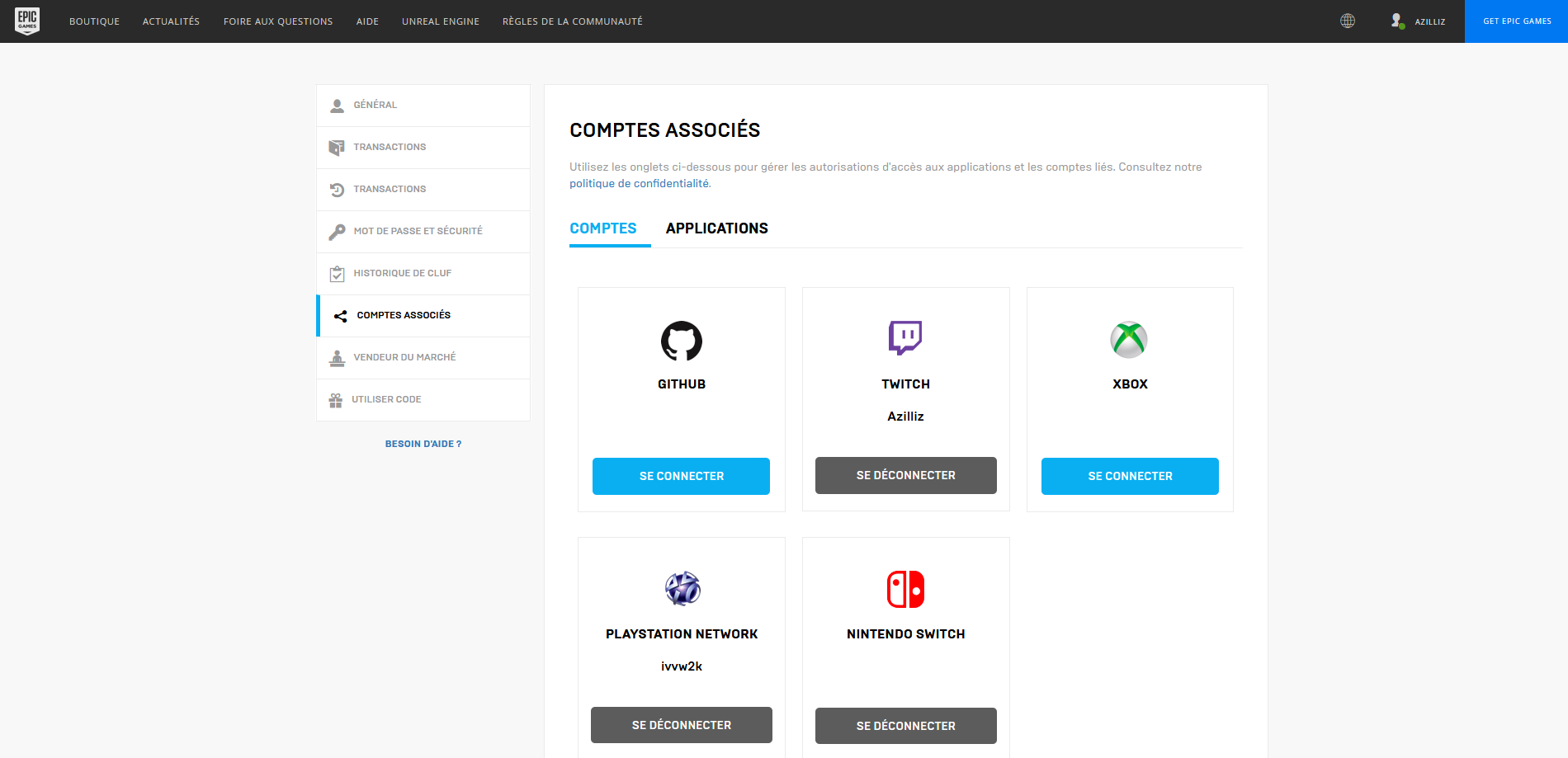Open the Boutique menu item

tap(94, 21)
